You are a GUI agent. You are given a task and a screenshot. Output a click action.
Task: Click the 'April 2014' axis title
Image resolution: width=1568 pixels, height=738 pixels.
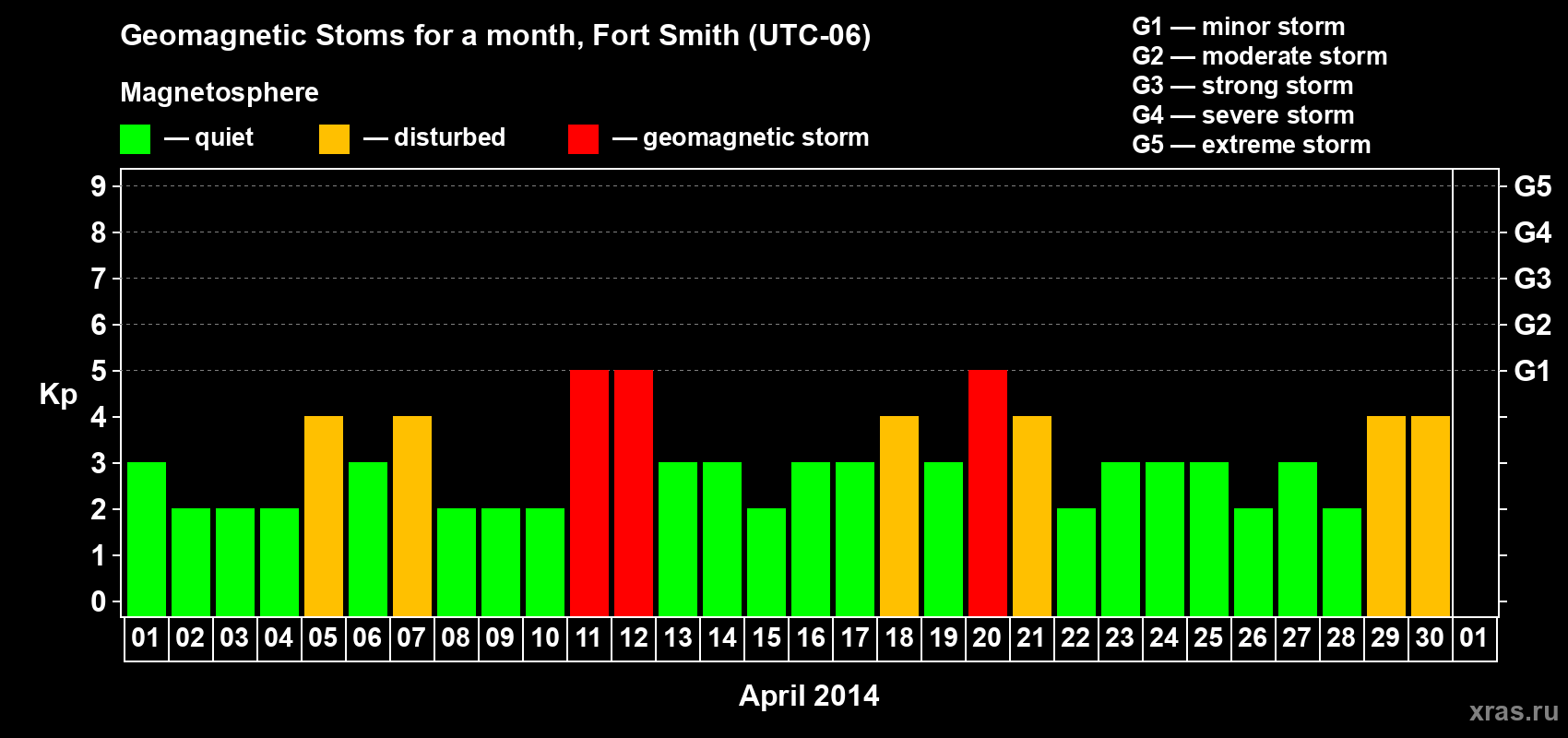click(809, 696)
